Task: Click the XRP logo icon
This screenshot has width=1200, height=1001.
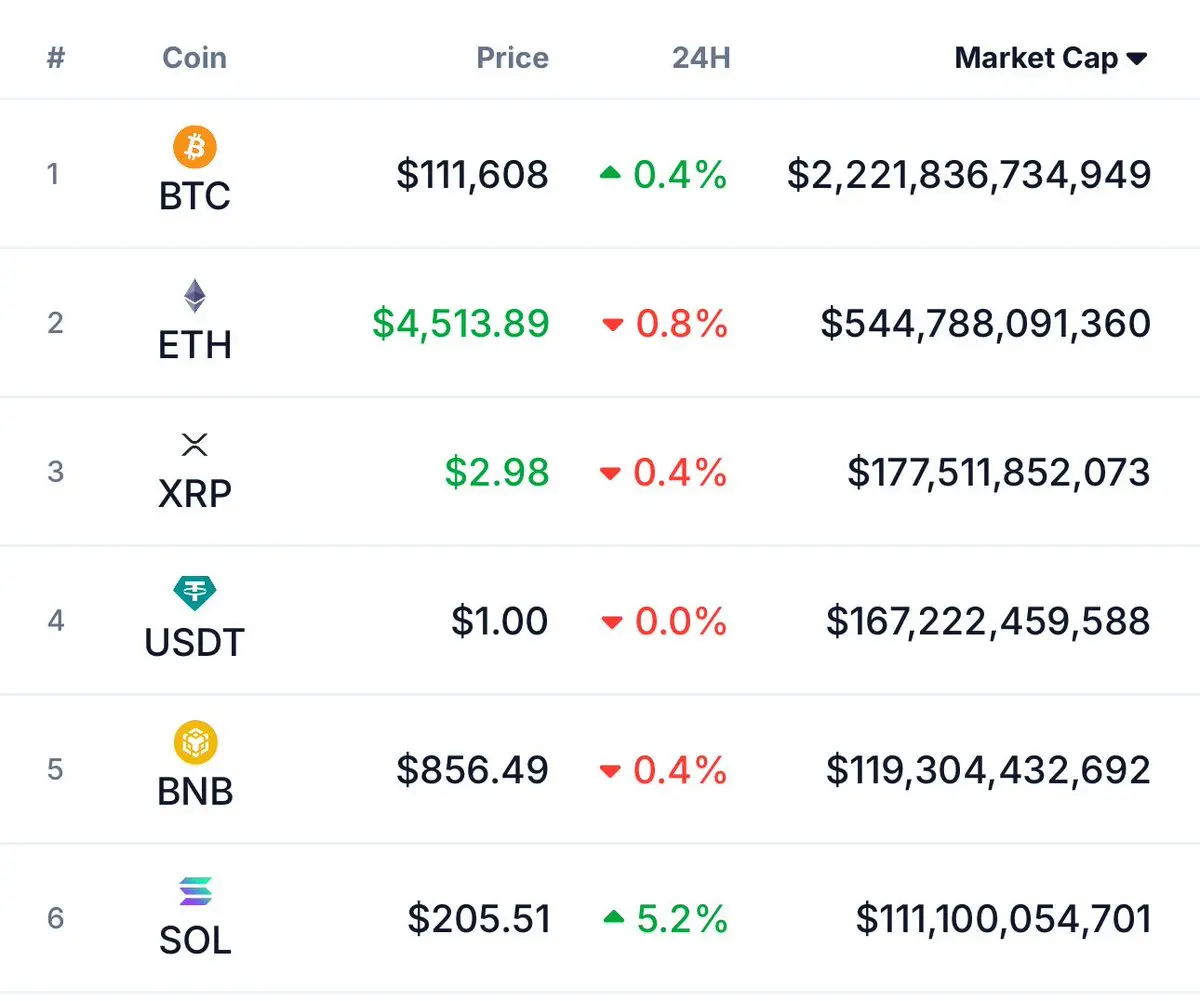Action: [195, 445]
